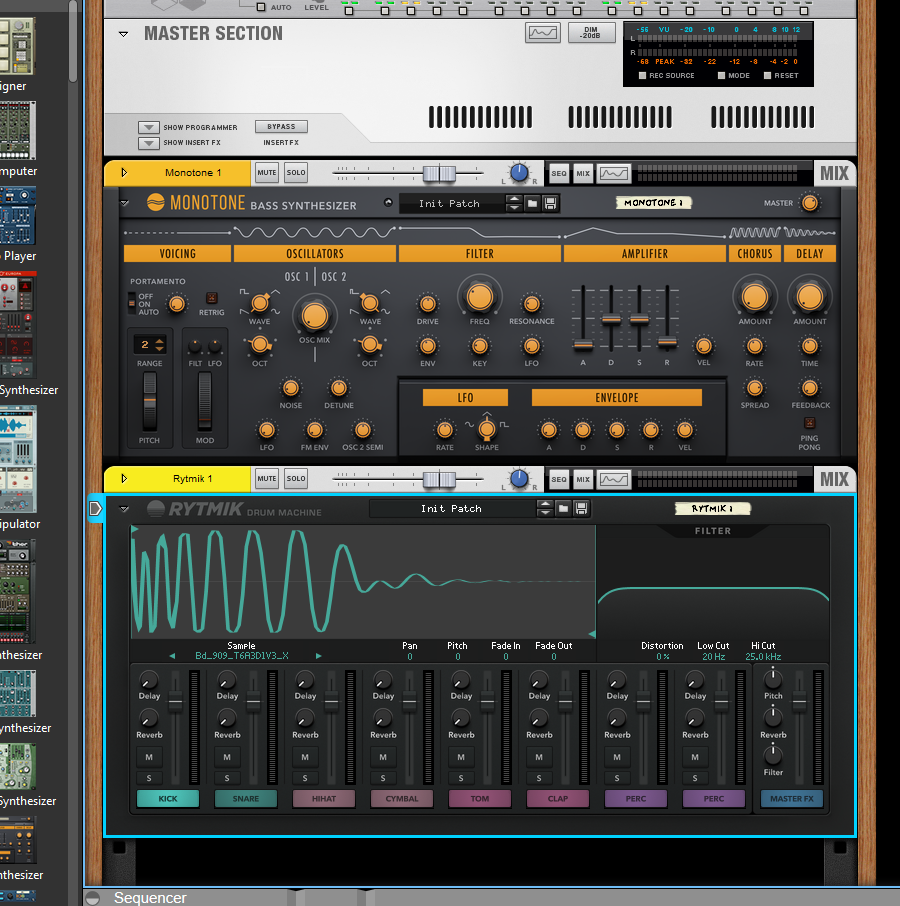Viewport: 900px width, 906px height.
Task: Select the TOM drum channel tab
Action: pos(480,799)
